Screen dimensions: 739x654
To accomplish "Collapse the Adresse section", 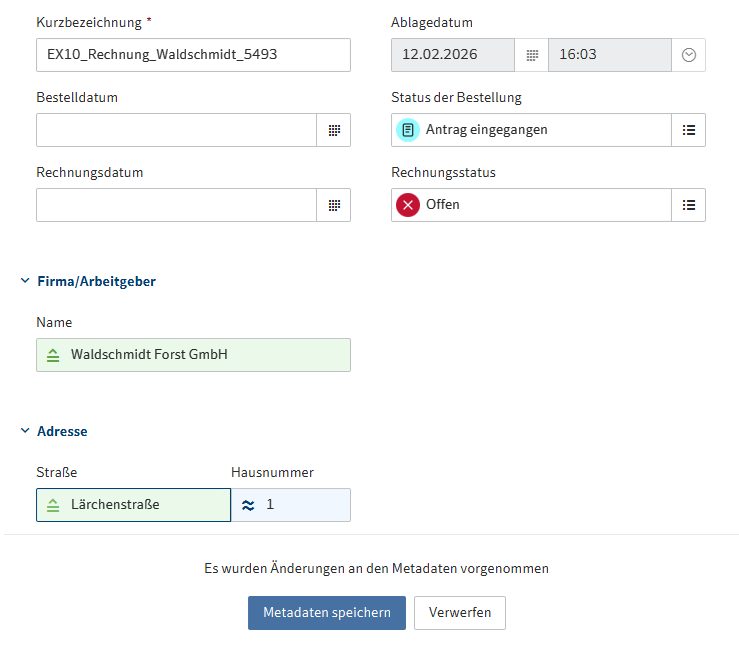I will (25, 431).
